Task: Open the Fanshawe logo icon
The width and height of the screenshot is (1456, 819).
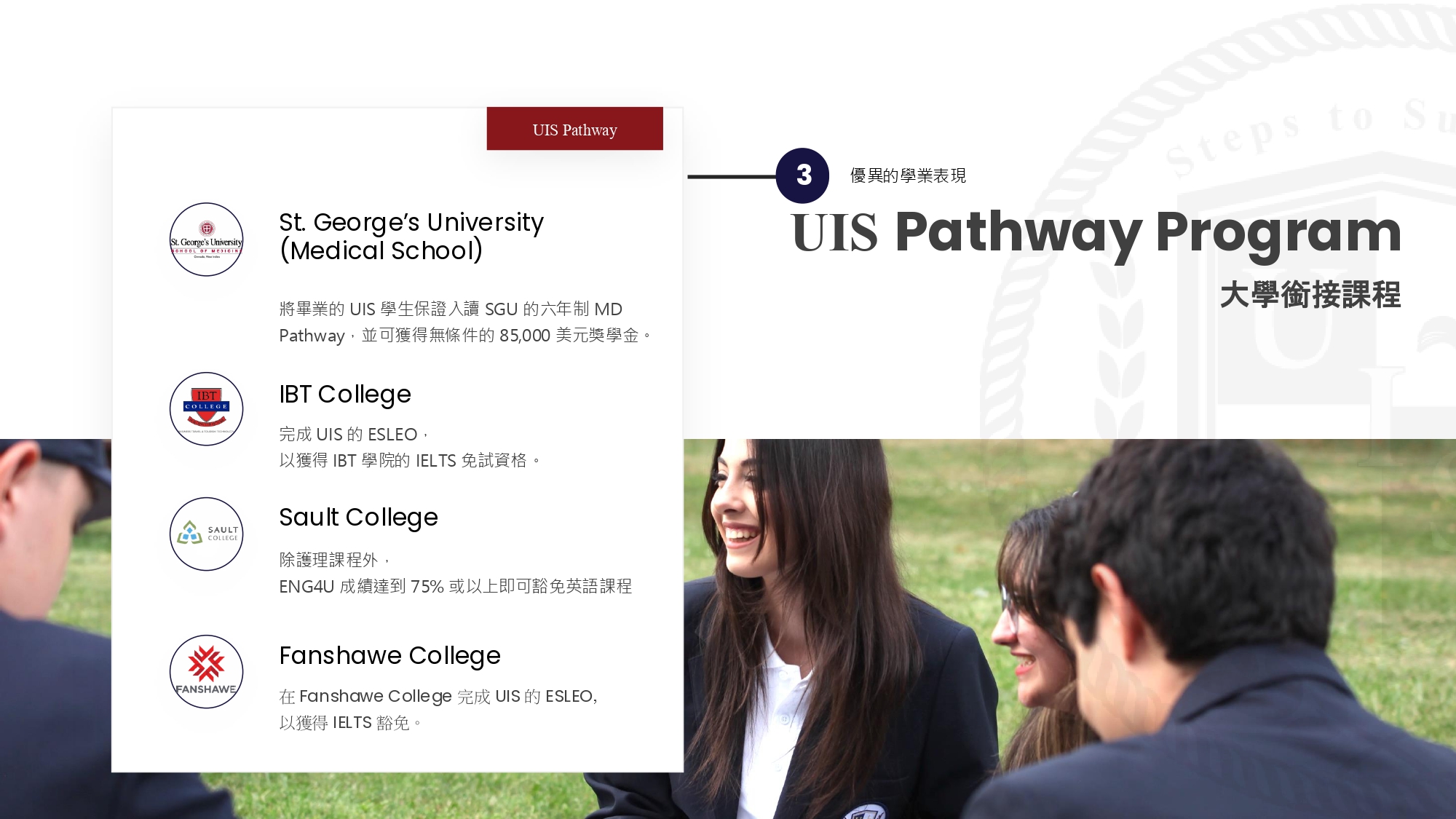Action: pos(207,672)
